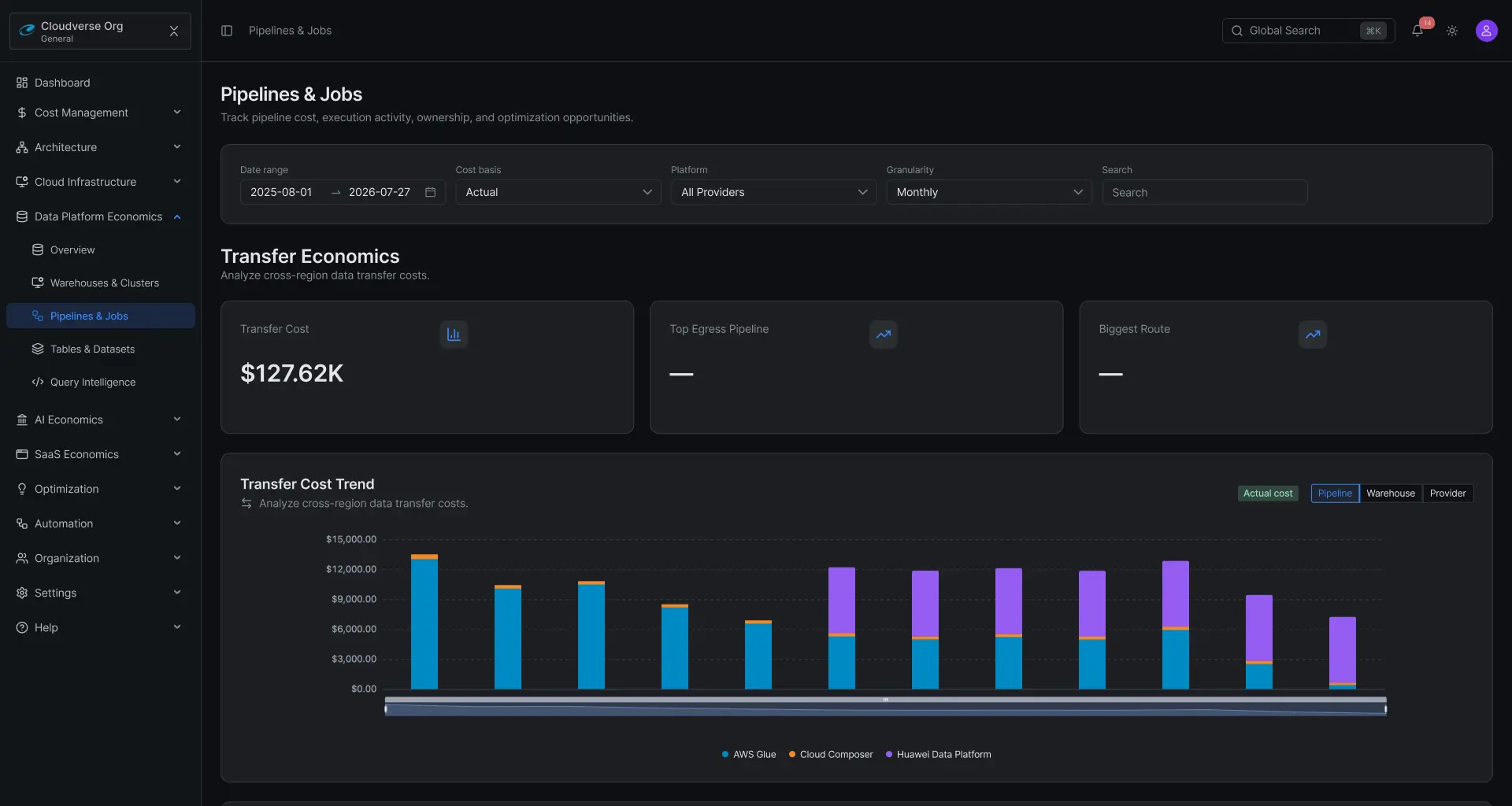
Task: Click the Warehouses & Clusters icon
Action: click(x=38, y=283)
